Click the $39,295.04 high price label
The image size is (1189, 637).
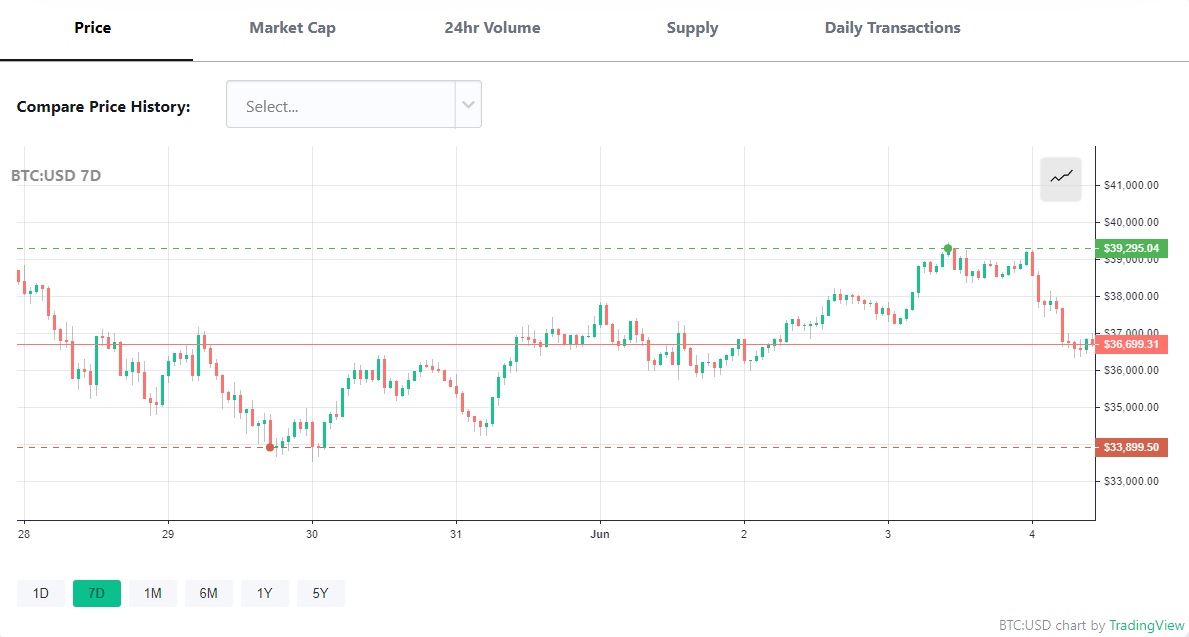tap(1131, 248)
